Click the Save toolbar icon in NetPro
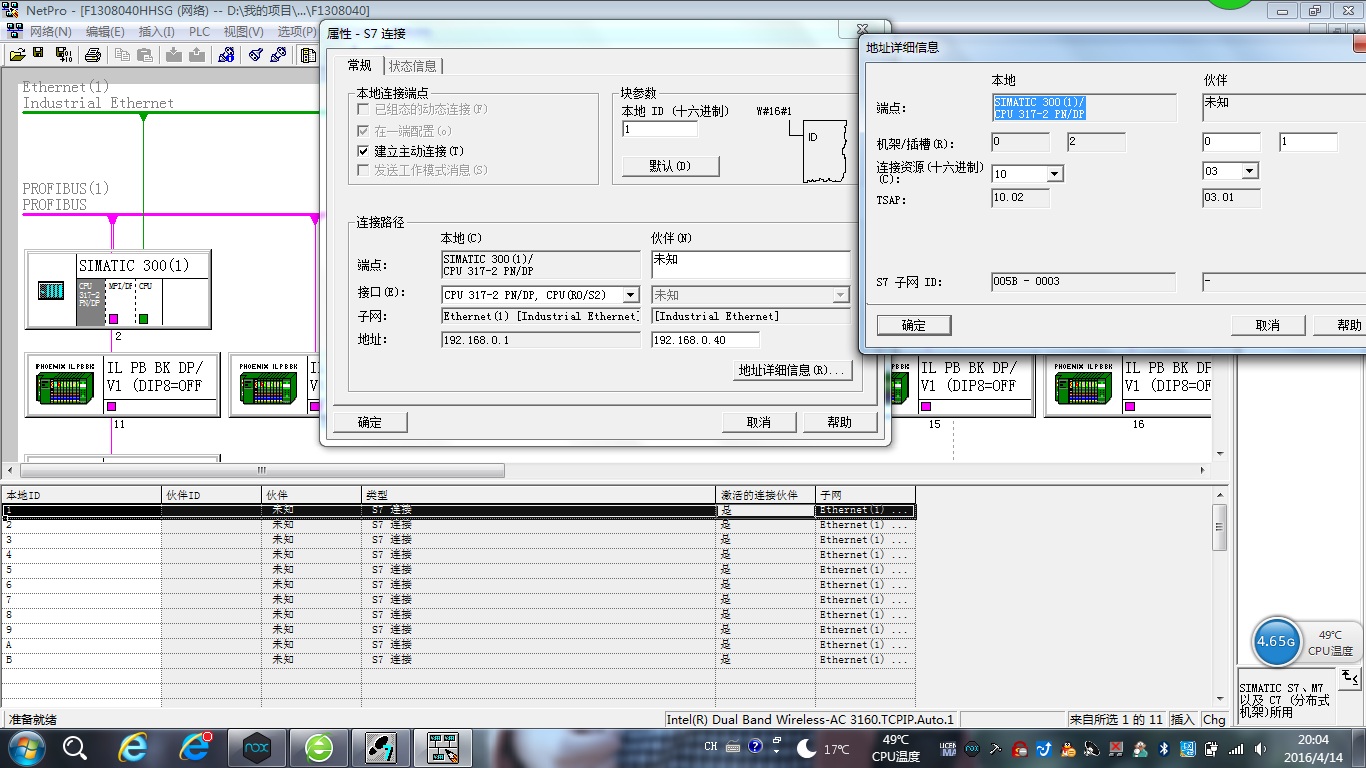 [36, 54]
